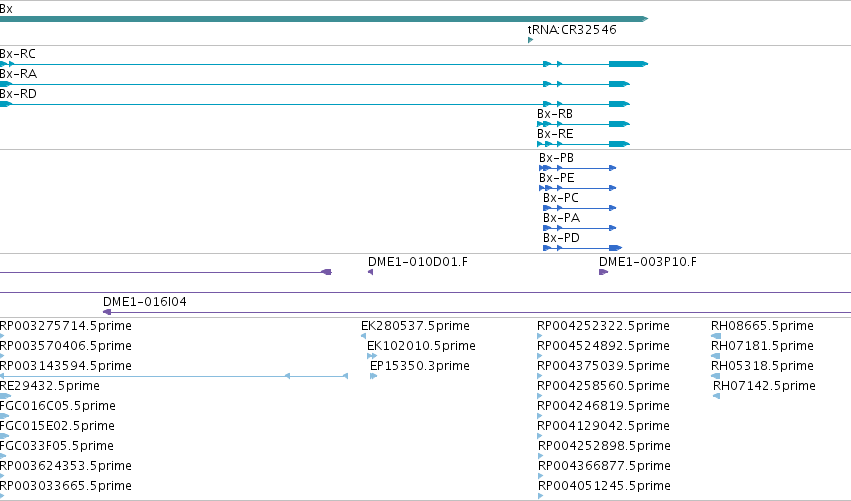Select the Bx-RB transcript label
The image size is (851, 501).
[555, 114]
